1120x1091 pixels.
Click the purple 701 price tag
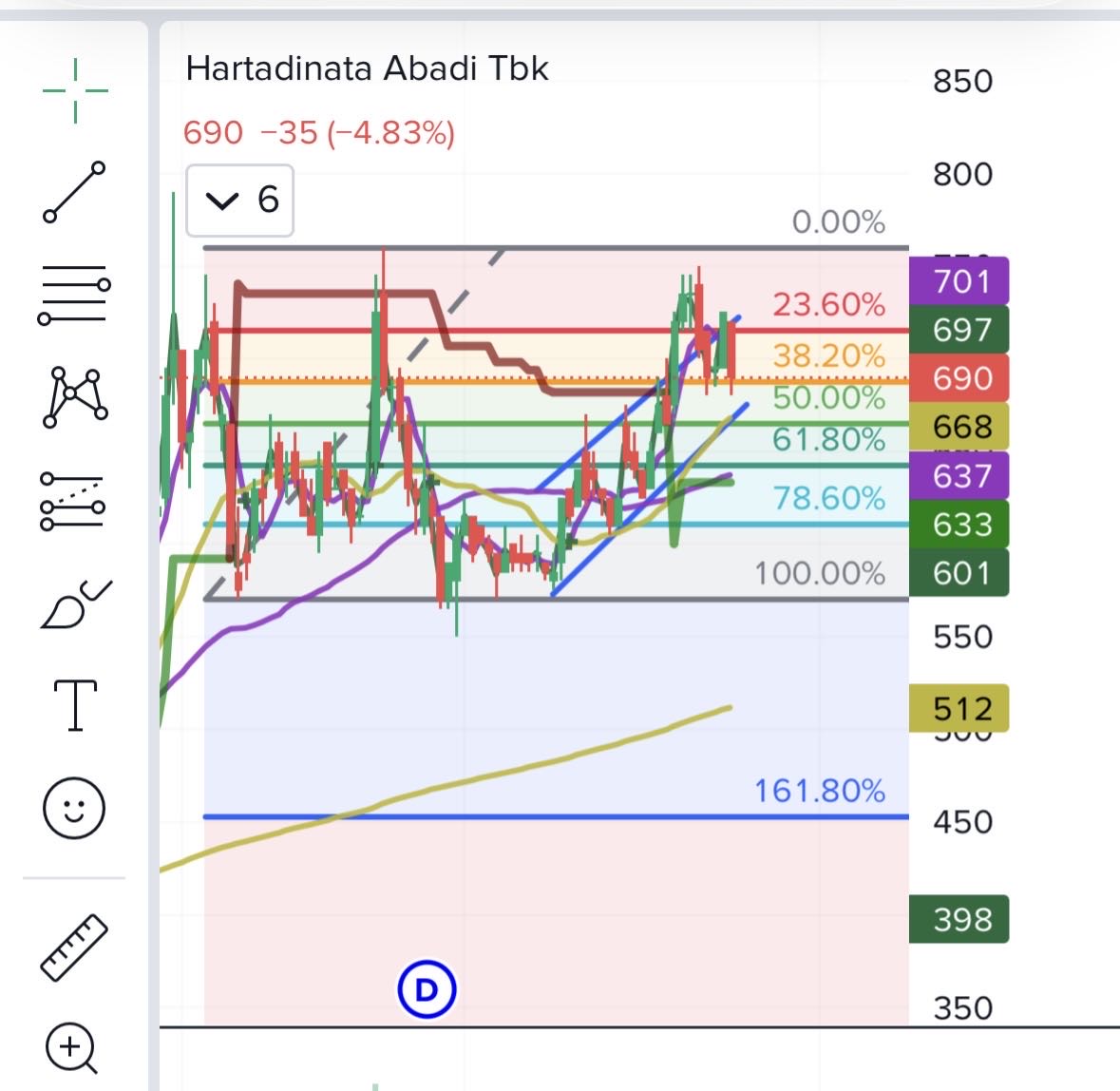959,280
